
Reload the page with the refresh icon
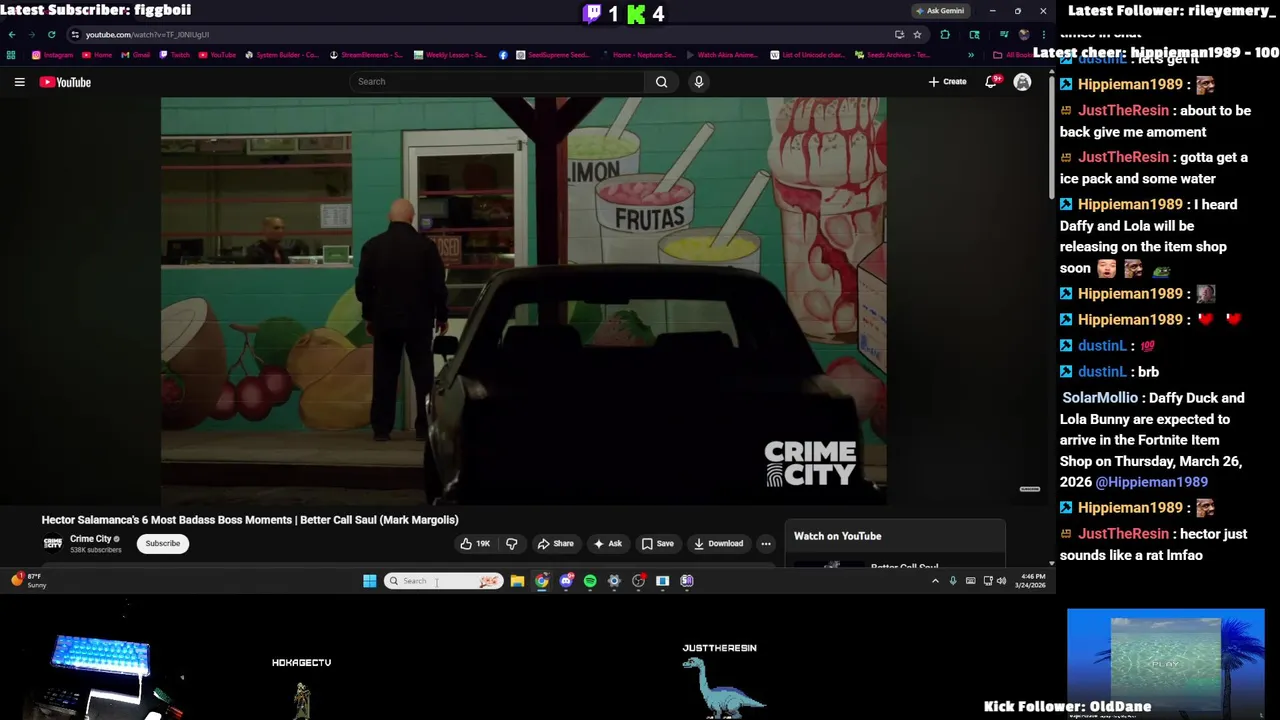51,34
